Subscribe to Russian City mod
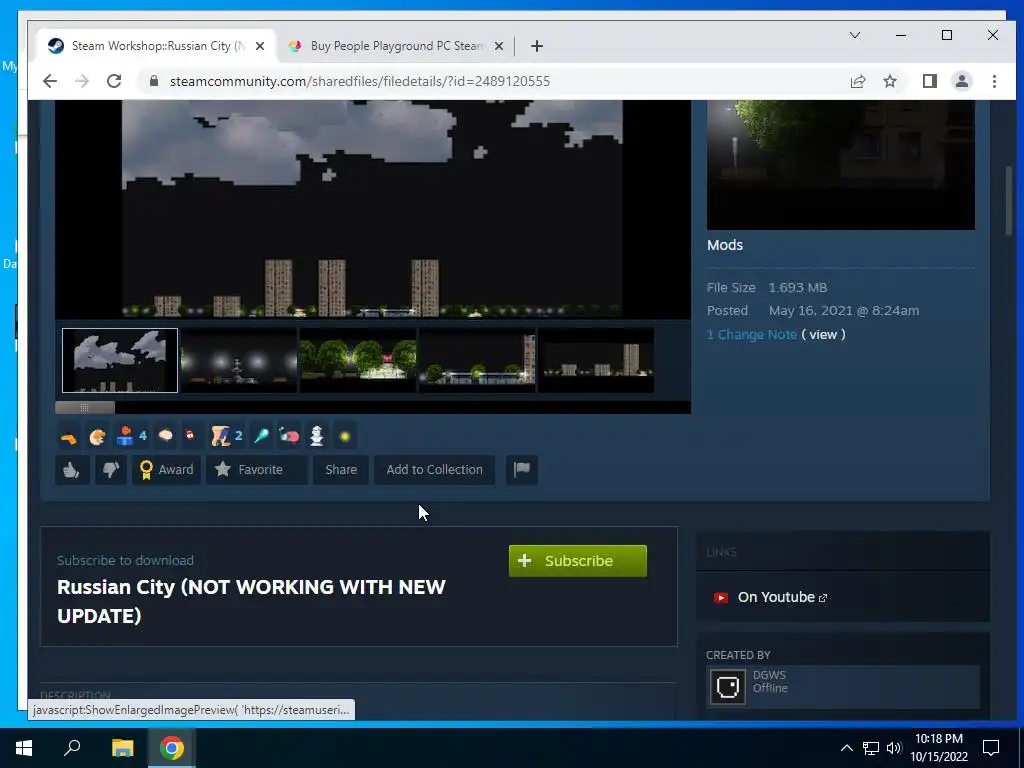This screenshot has height=768, width=1024. (578, 561)
